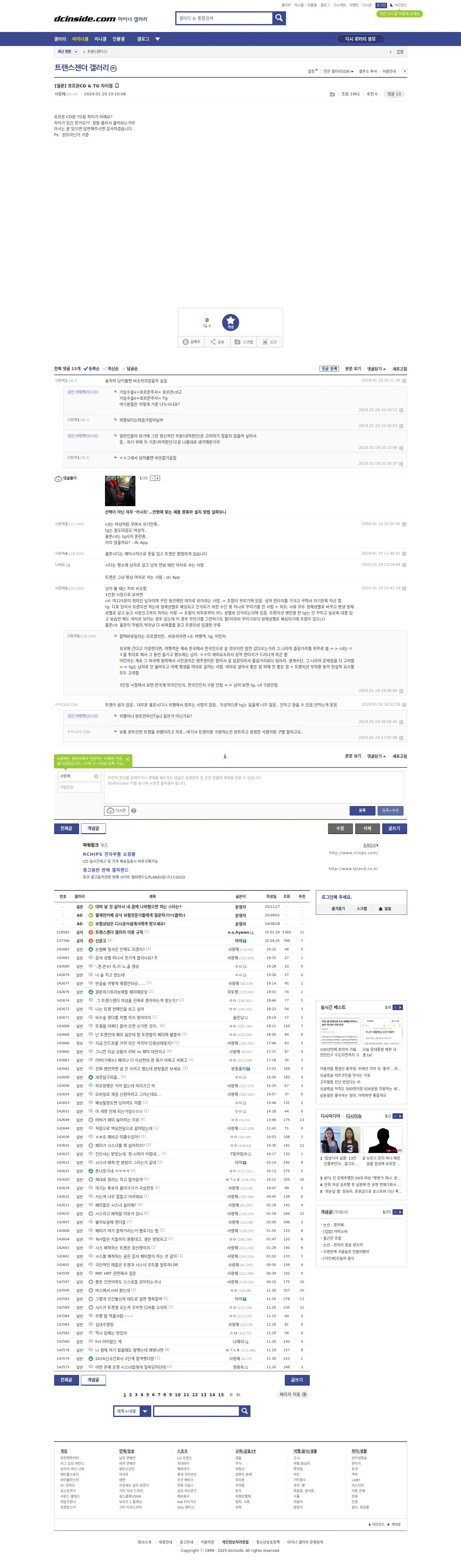The image size is (461, 1568).
Task: Open the 최근 방문 dropdown arrow
Action: click(x=76, y=52)
